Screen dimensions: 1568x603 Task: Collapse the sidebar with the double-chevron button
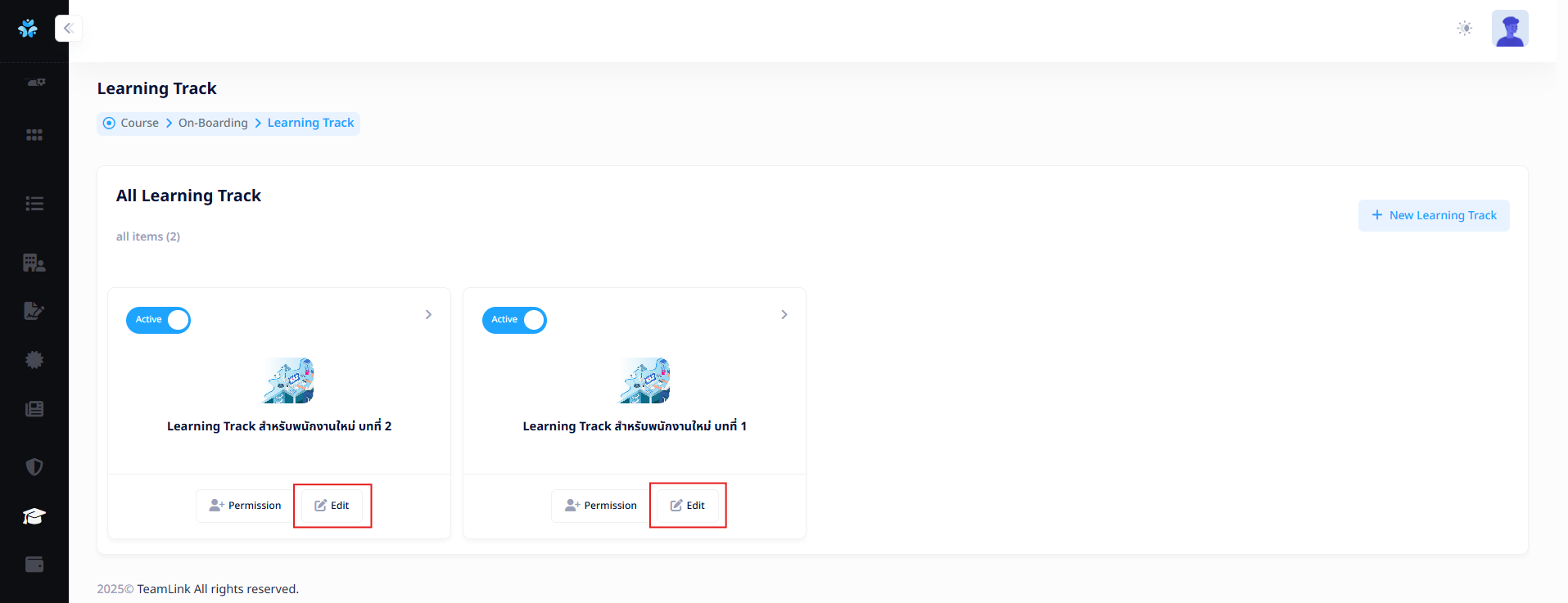pyautogui.click(x=69, y=29)
